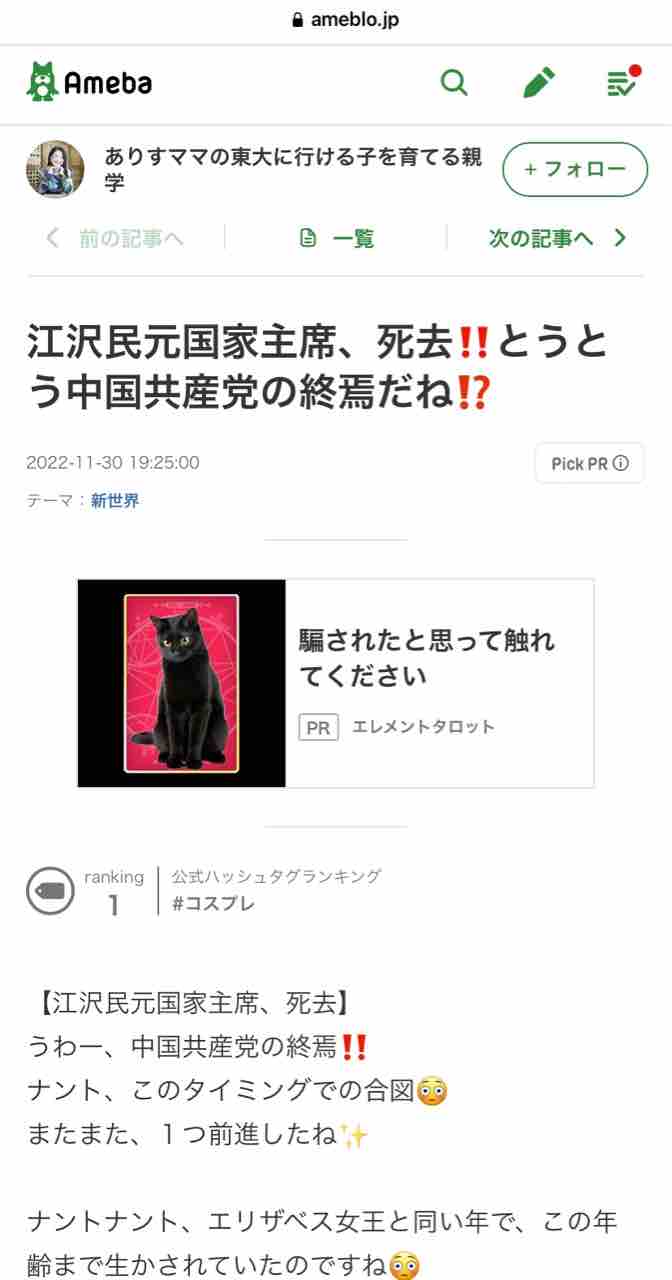Open the black cat tarot ad image

tap(182, 683)
